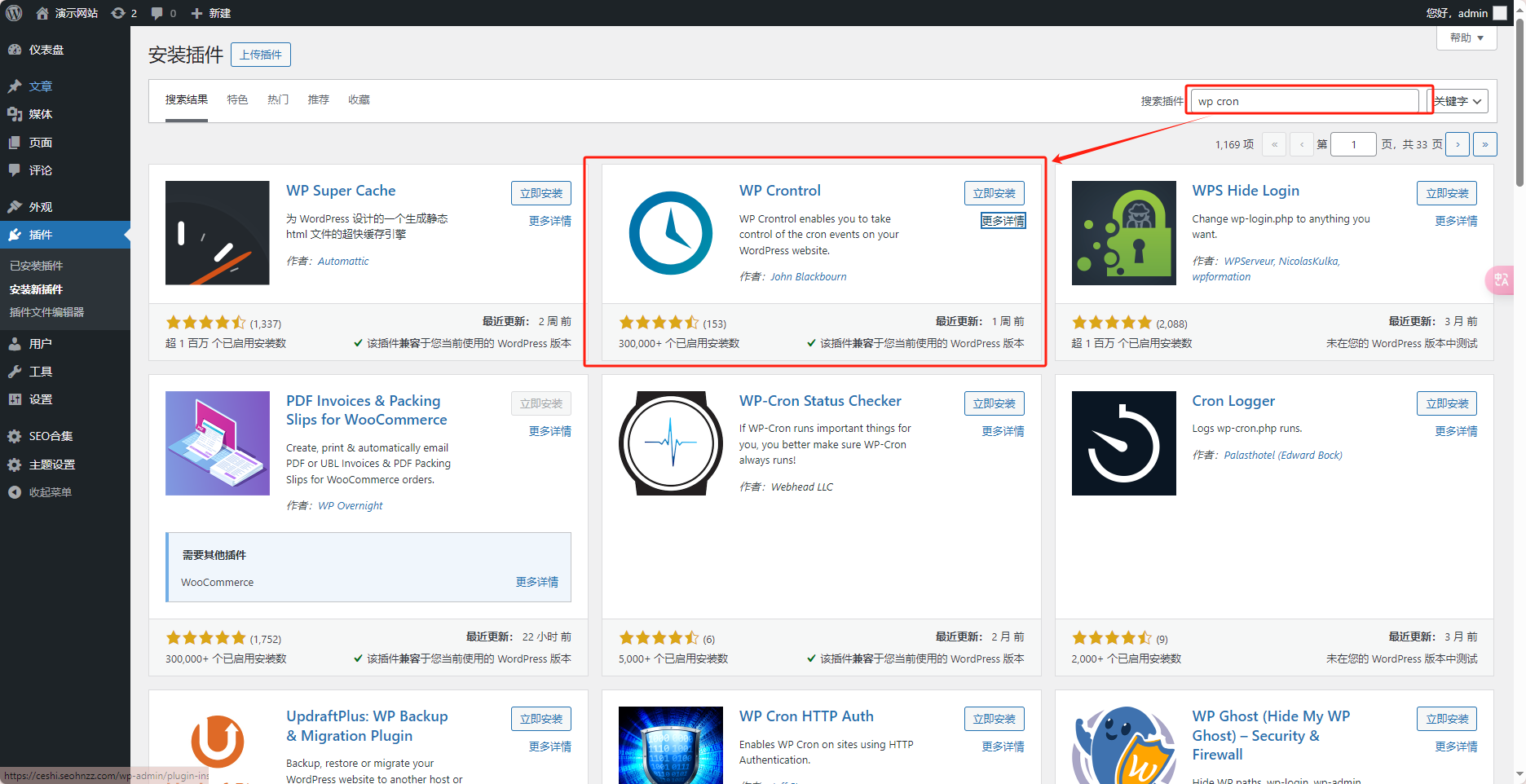The height and width of the screenshot is (784, 1526).
Task: Click the 新建 plus item in admin bar
Action: coord(211,13)
